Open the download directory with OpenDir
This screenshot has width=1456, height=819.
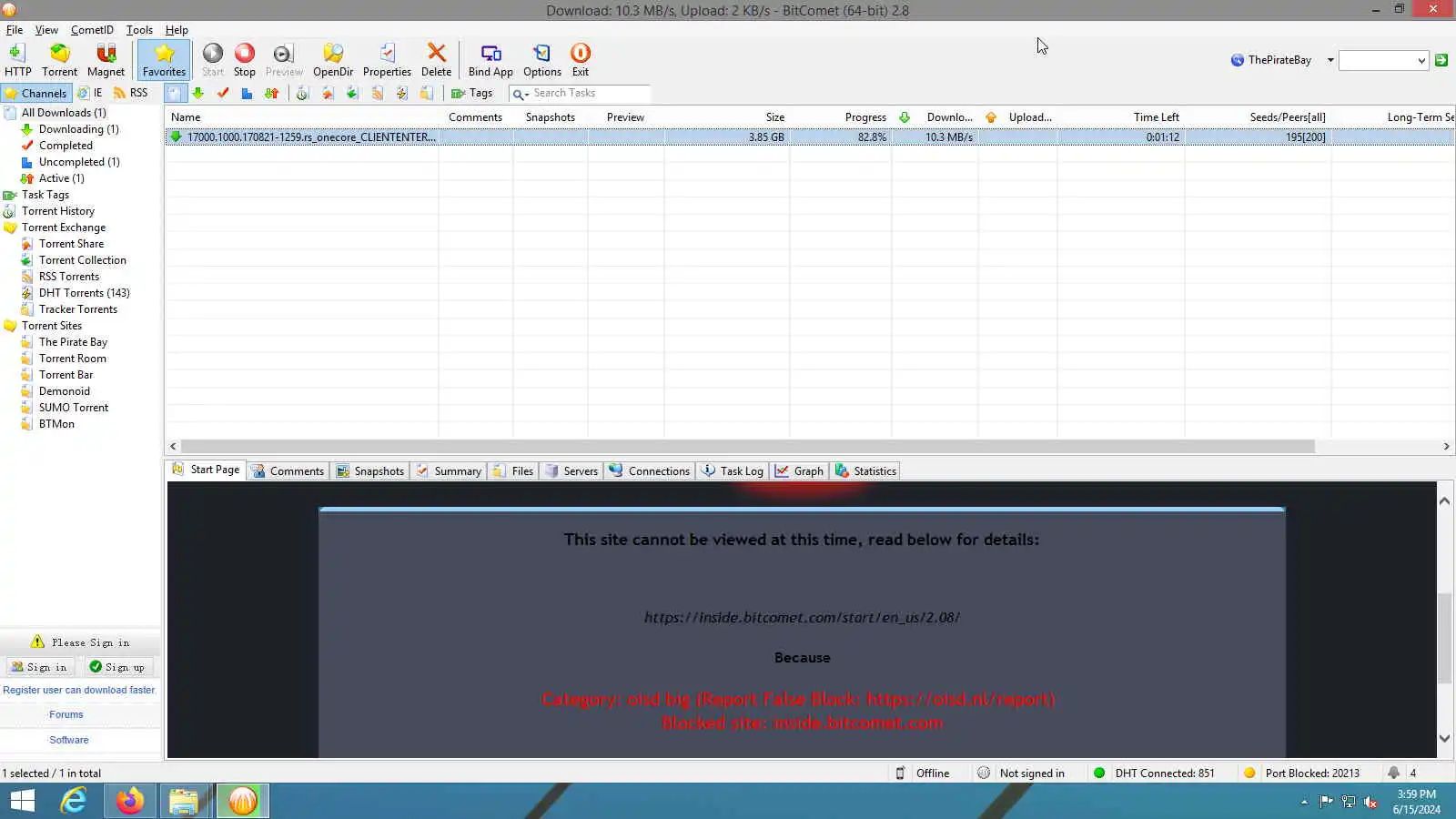333,60
